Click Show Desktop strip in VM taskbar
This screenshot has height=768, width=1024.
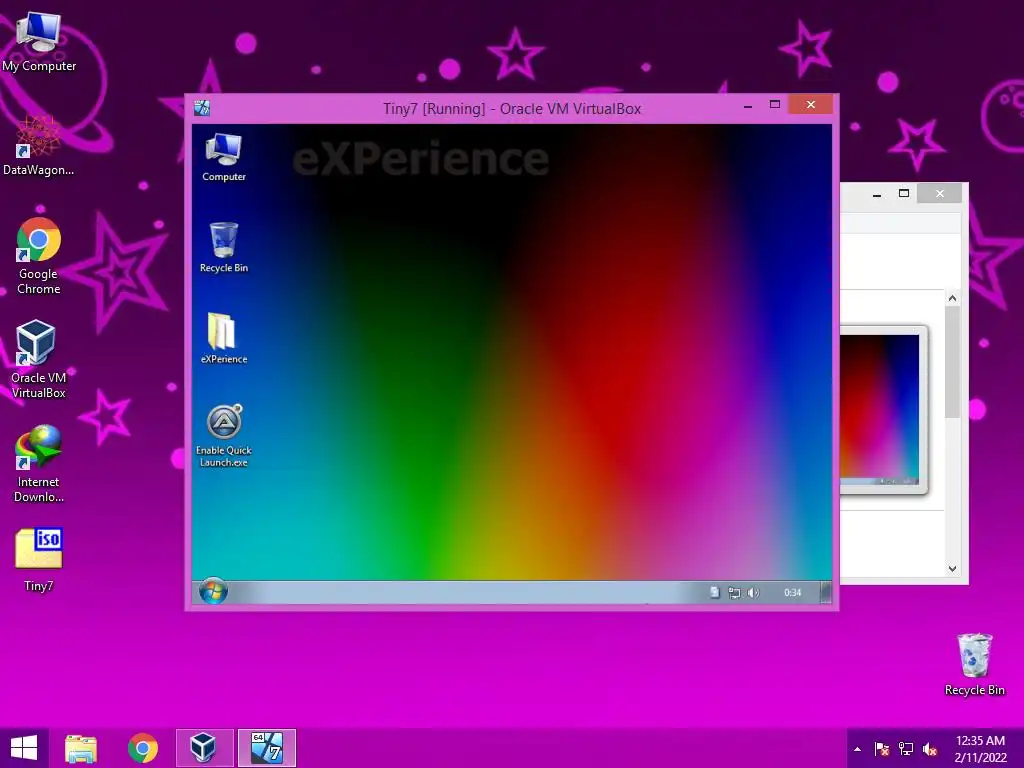click(x=825, y=592)
